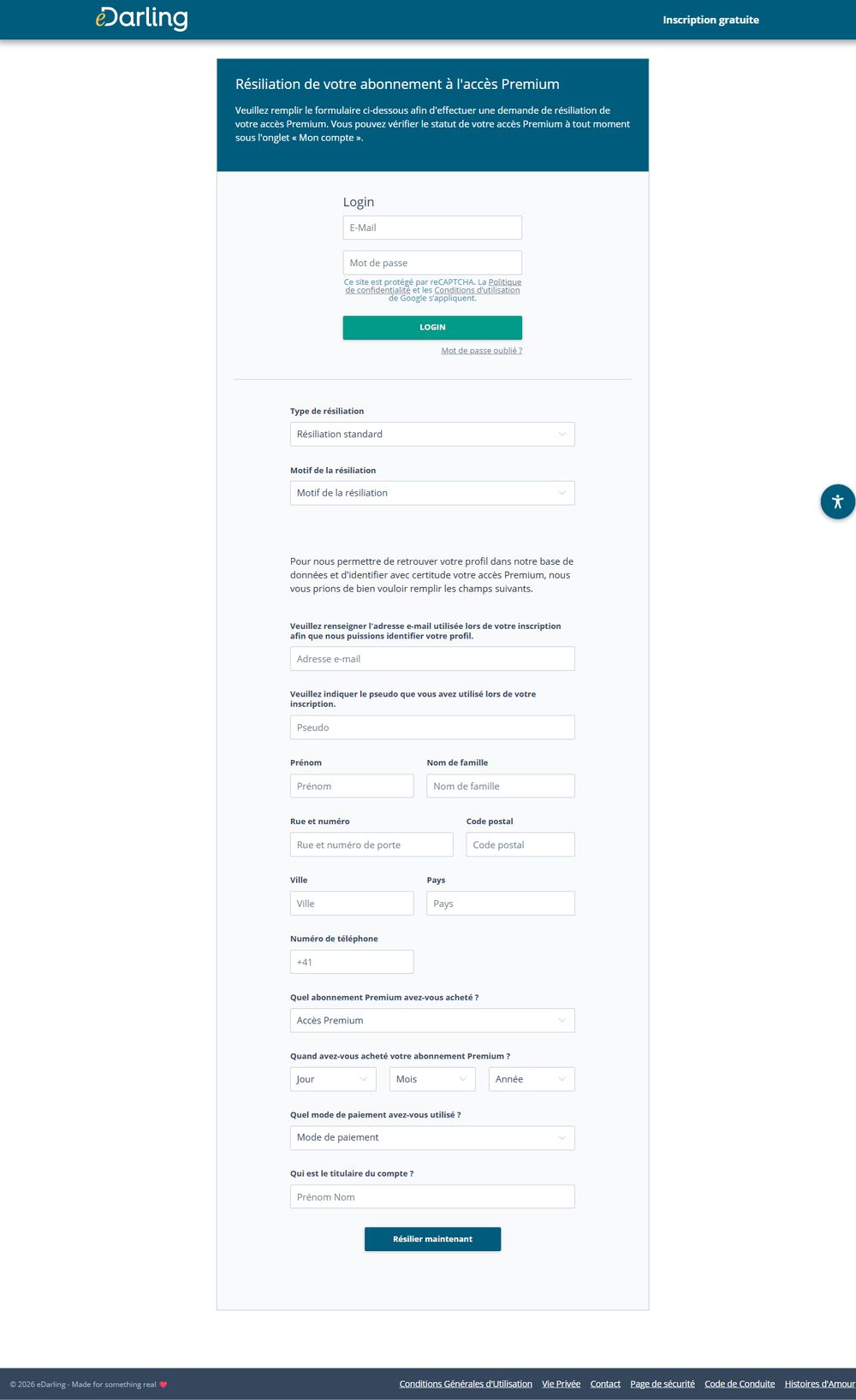Open the accessibility widget icon
856x1400 pixels.
click(837, 501)
